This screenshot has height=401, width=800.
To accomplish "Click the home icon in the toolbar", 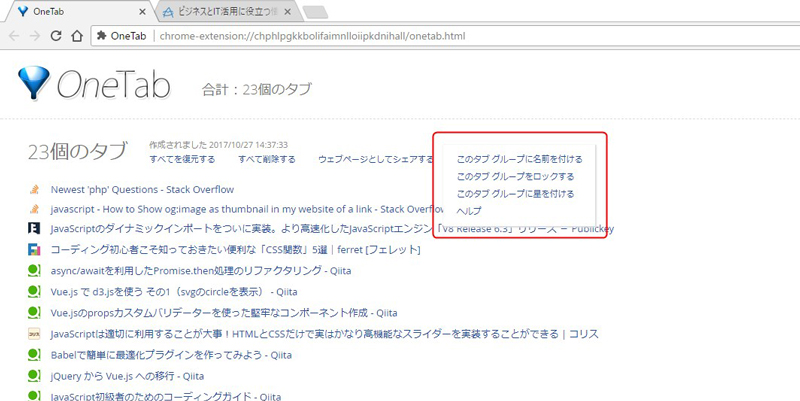I will click(77, 36).
